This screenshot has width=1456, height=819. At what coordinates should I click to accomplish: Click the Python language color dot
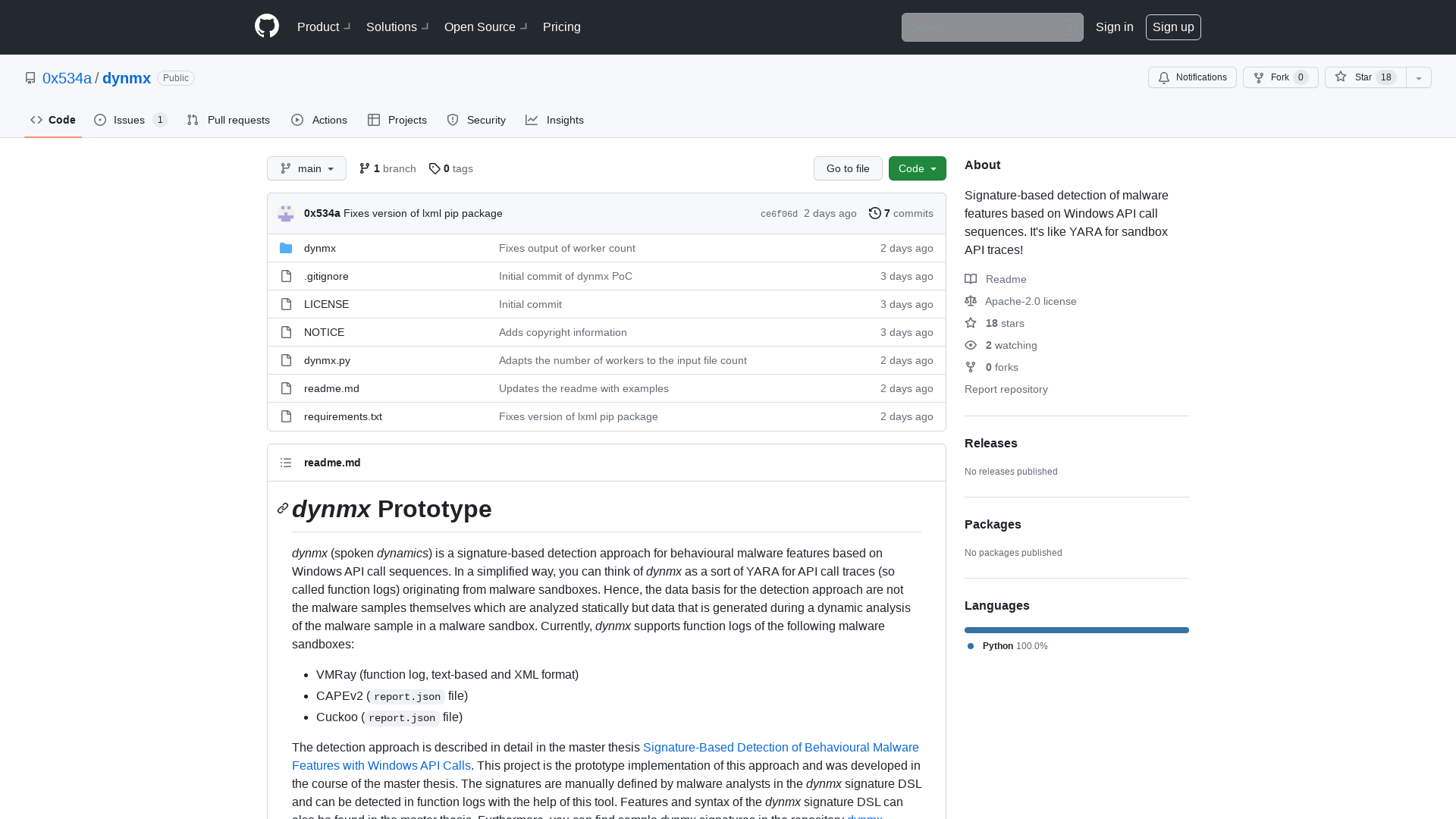click(971, 646)
